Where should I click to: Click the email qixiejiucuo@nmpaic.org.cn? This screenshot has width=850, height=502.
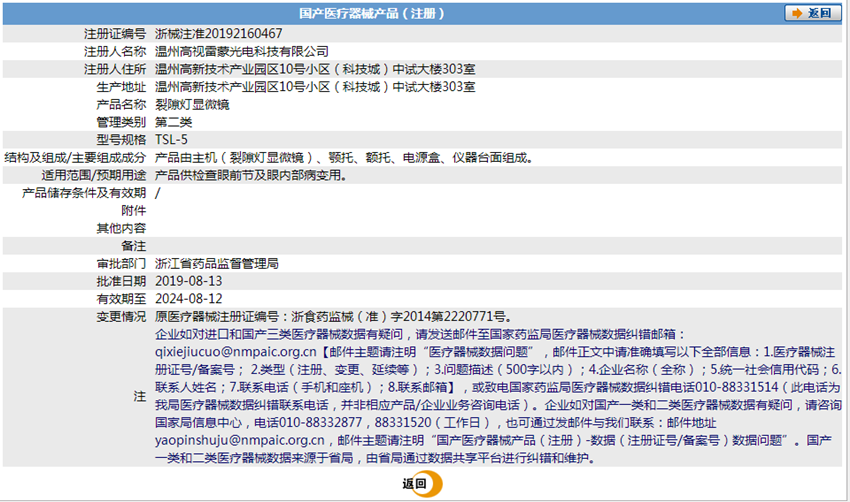coord(236,352)
